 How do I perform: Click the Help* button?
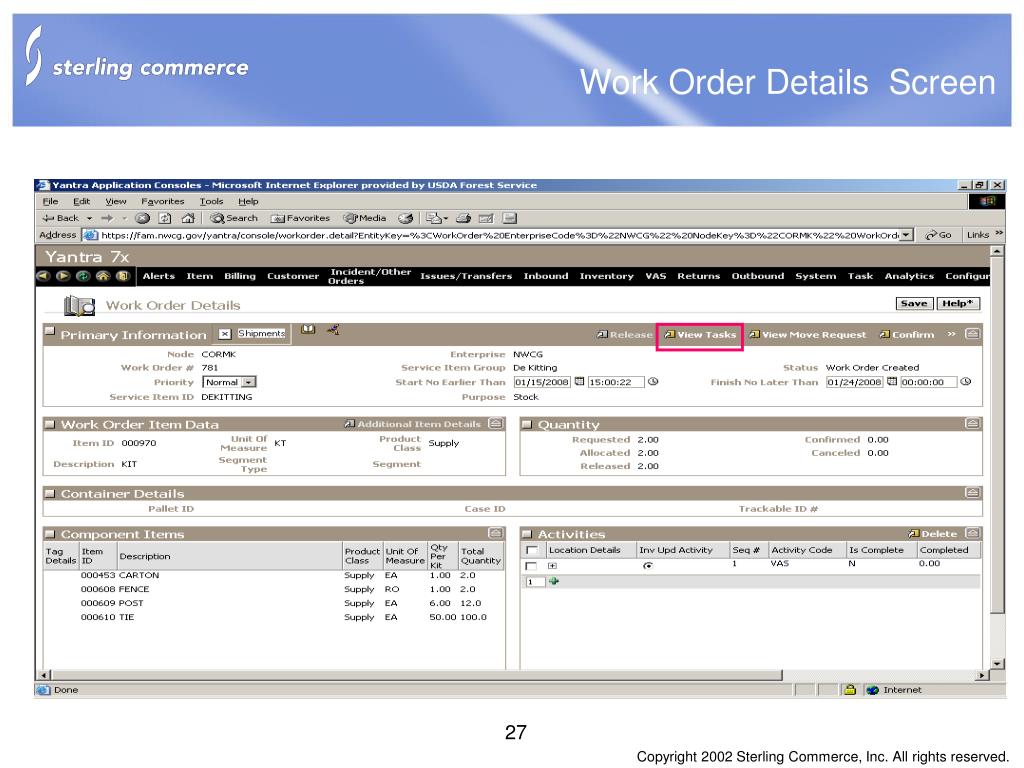(x=958, y=303)
